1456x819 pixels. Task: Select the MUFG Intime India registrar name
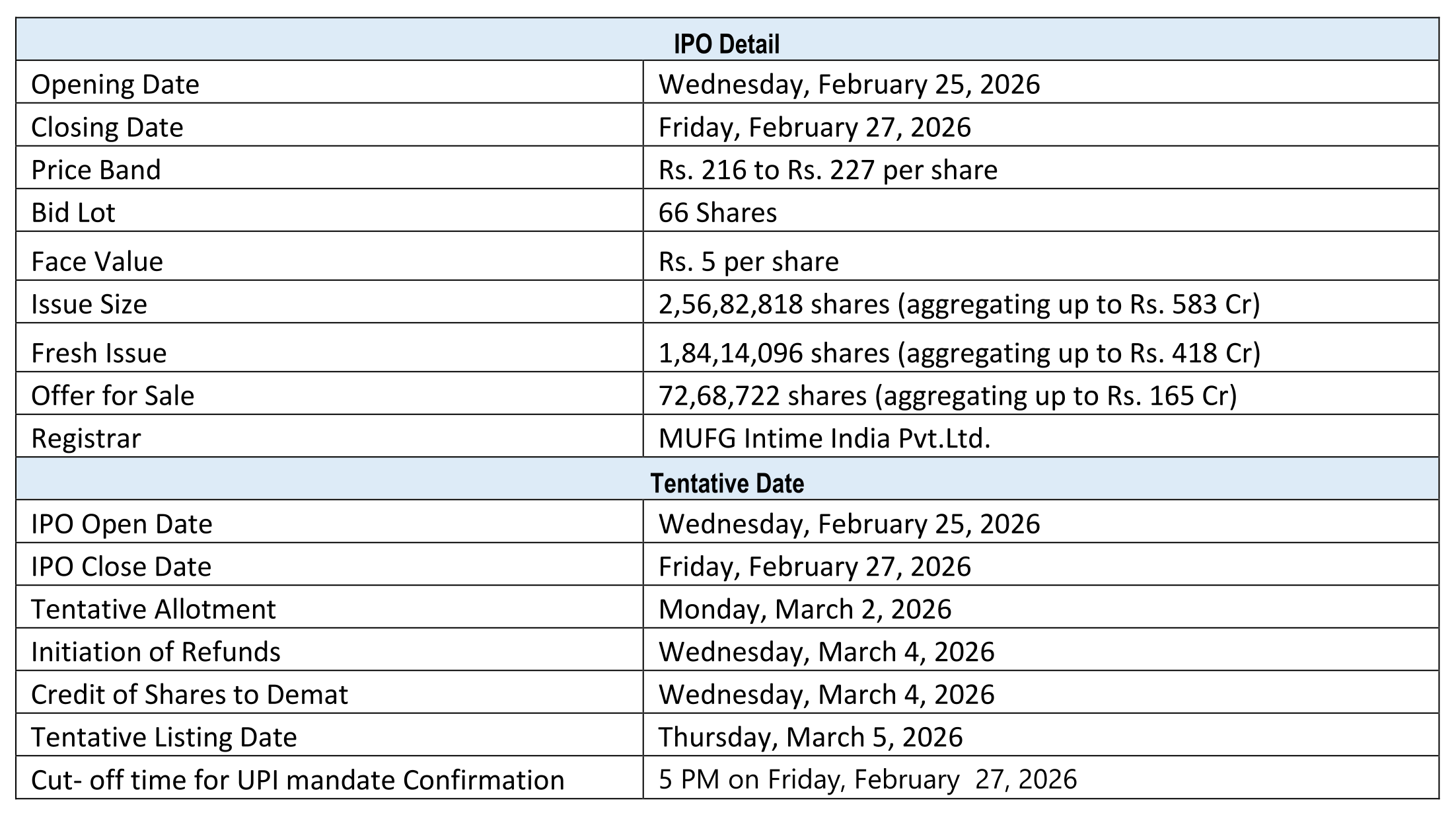(x=824, y=438)
